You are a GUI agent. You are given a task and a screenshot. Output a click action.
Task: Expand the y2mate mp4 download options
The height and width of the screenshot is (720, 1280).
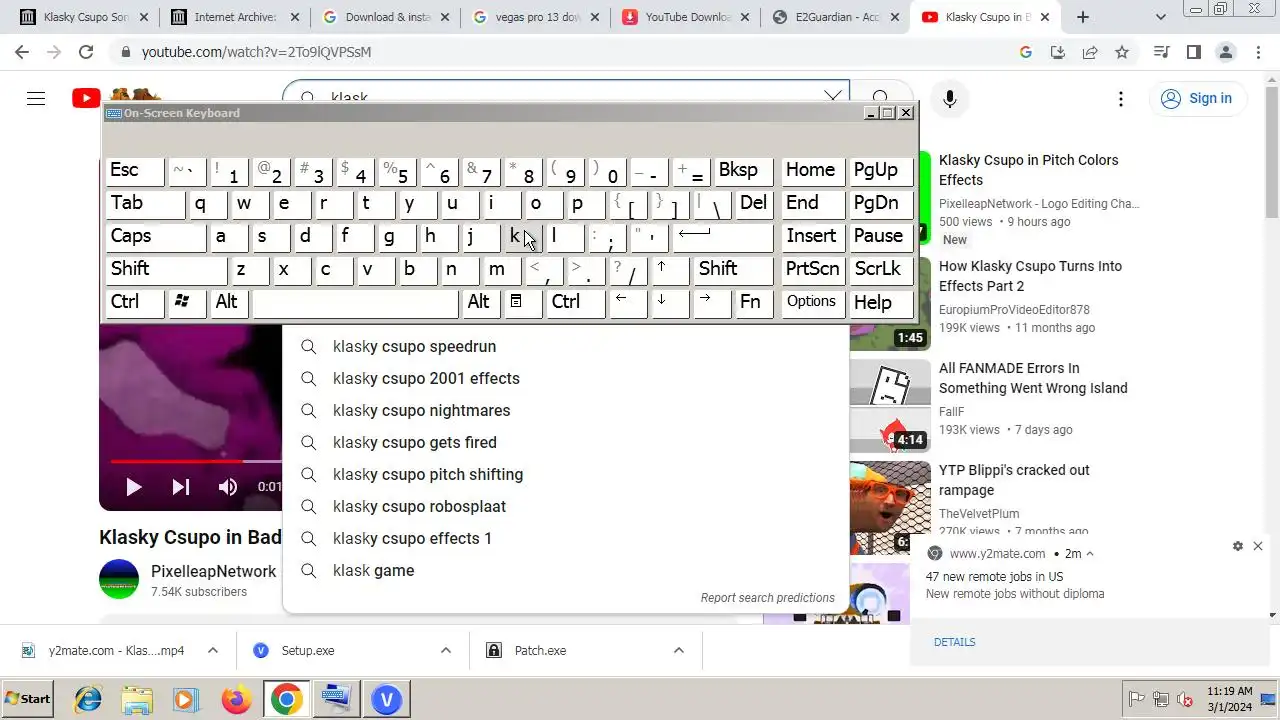click(213, 650)
